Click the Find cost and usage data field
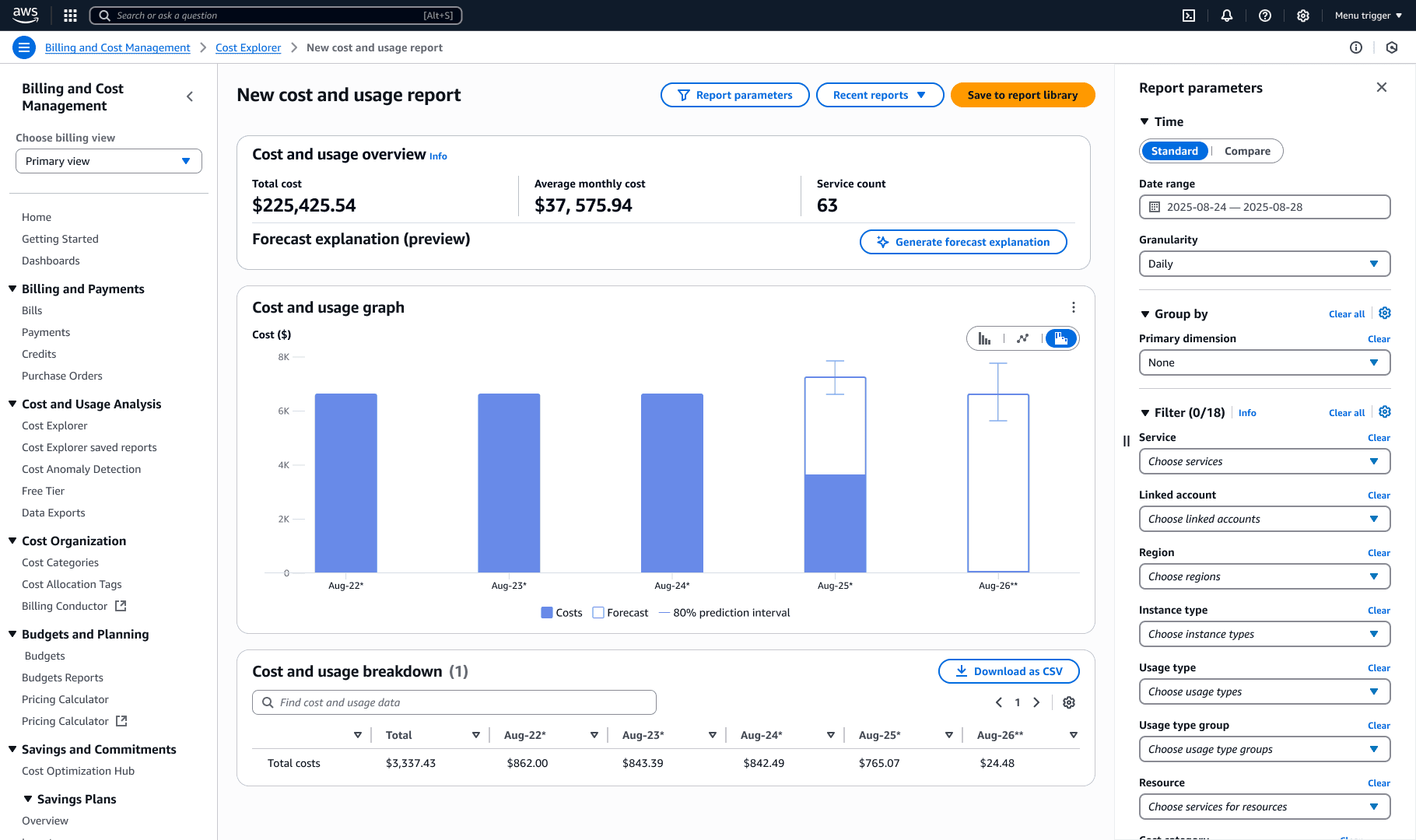This screenshot has width=1416, height=840. [x=454, y=702]
